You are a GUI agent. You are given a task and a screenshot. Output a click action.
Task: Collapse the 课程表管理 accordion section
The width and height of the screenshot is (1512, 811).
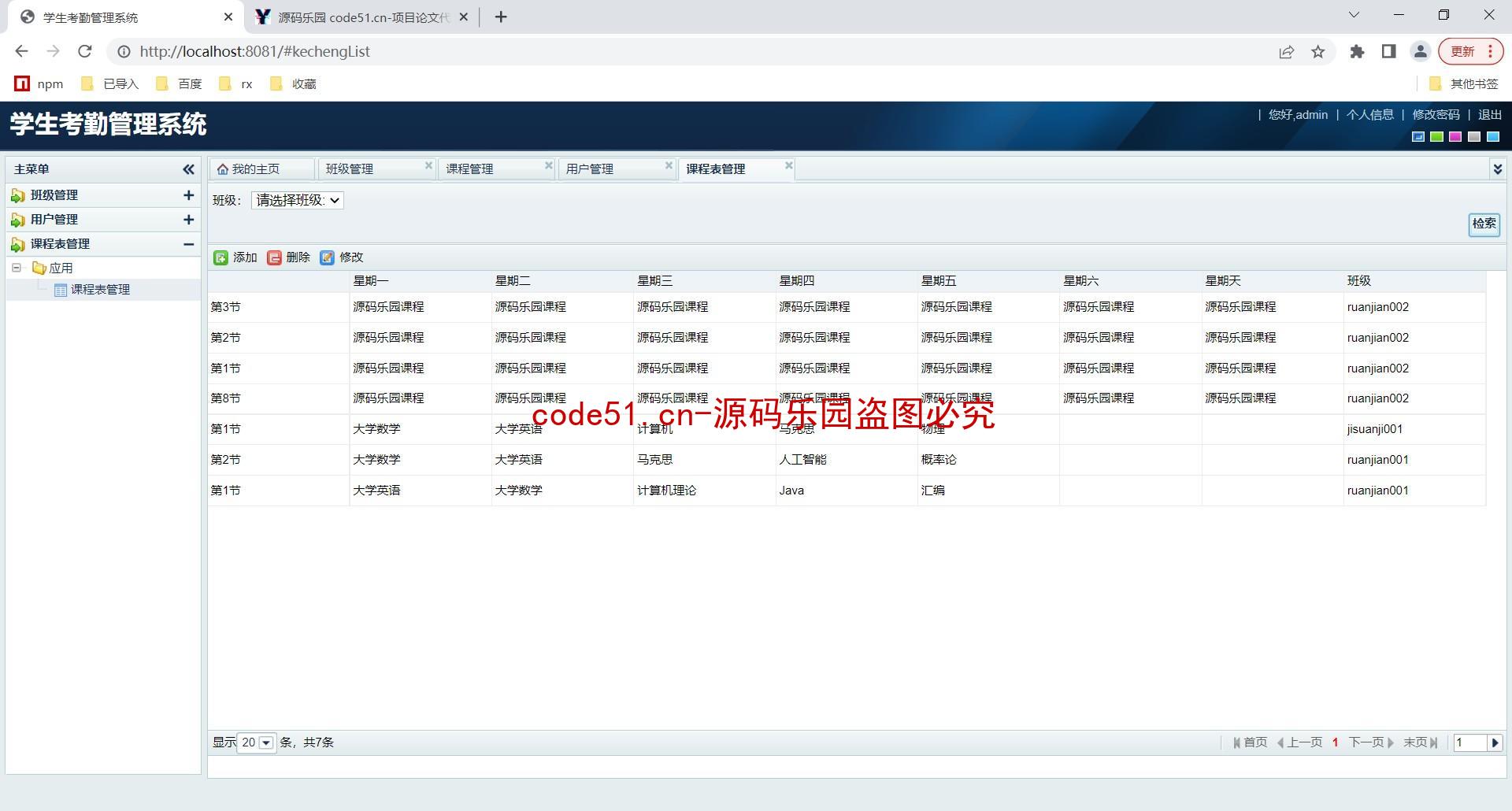point(188,244)
